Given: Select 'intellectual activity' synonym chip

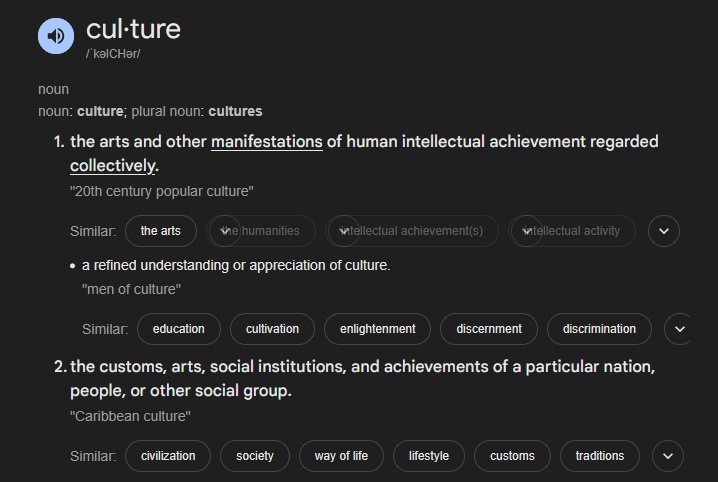Looking at the screenshot, I should tap(571, 231).
